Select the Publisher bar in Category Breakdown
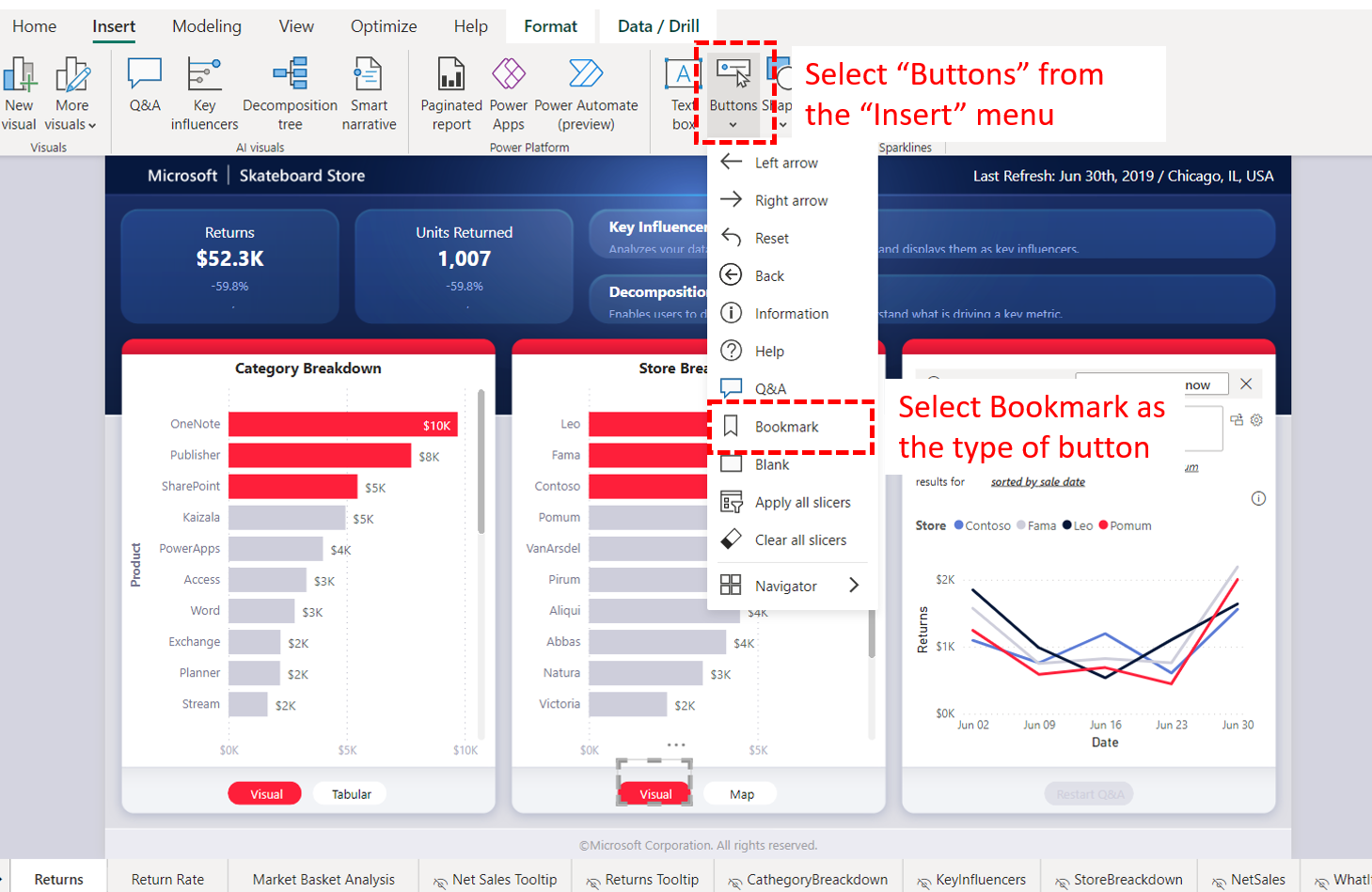Screen dimensions: 1372x892 pos(320,456)
